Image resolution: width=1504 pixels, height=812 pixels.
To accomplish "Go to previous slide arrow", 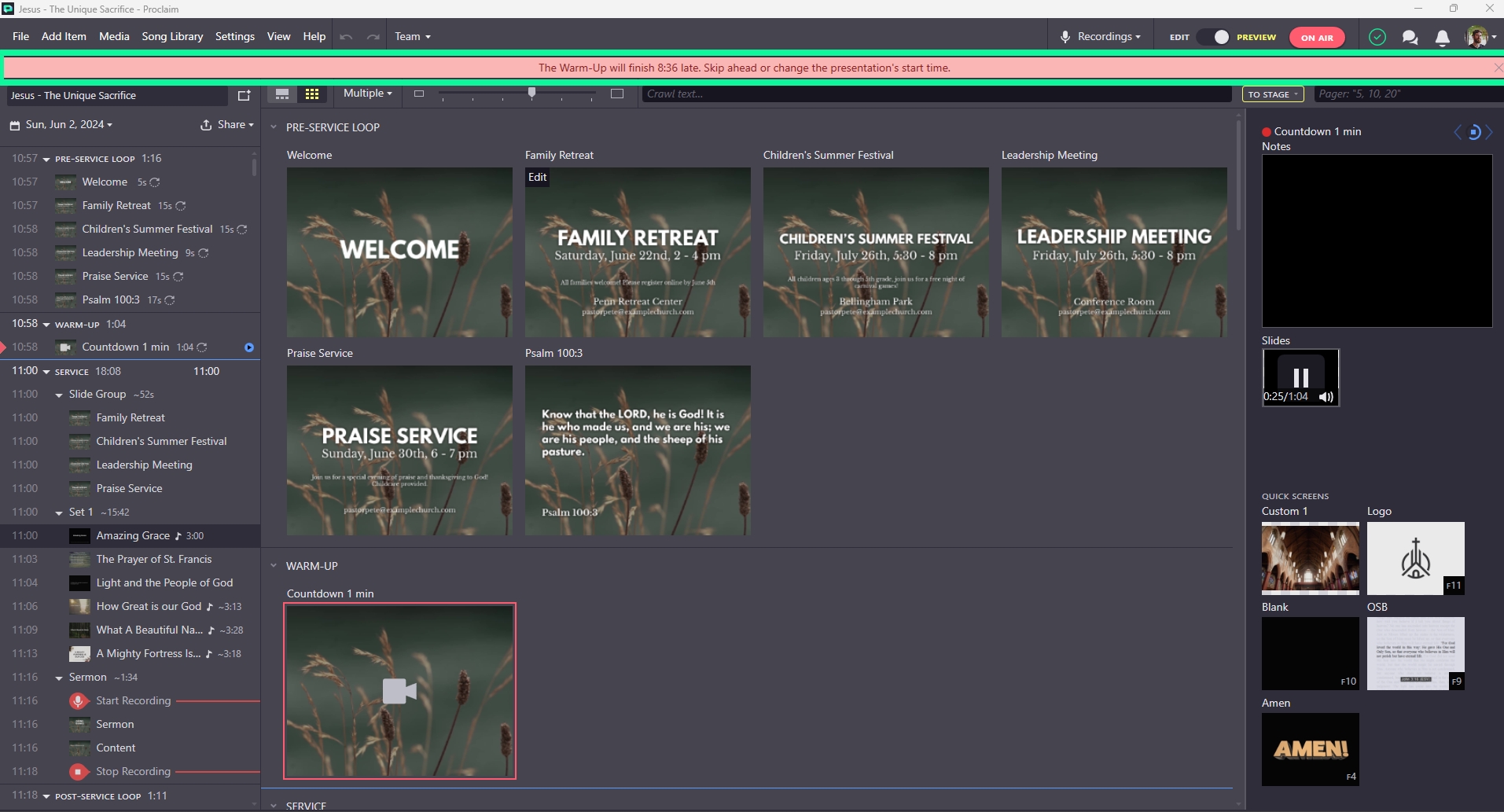I will pyautogui.click(x=1458, y=132).
